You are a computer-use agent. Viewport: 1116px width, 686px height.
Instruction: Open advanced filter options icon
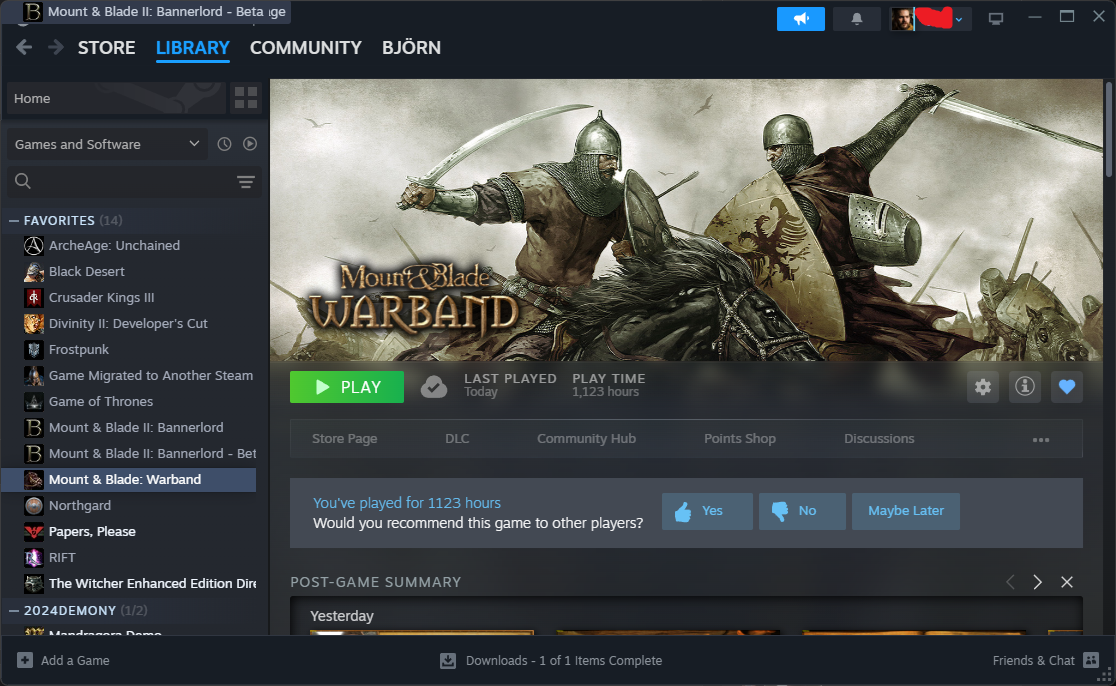coord(246,181)
